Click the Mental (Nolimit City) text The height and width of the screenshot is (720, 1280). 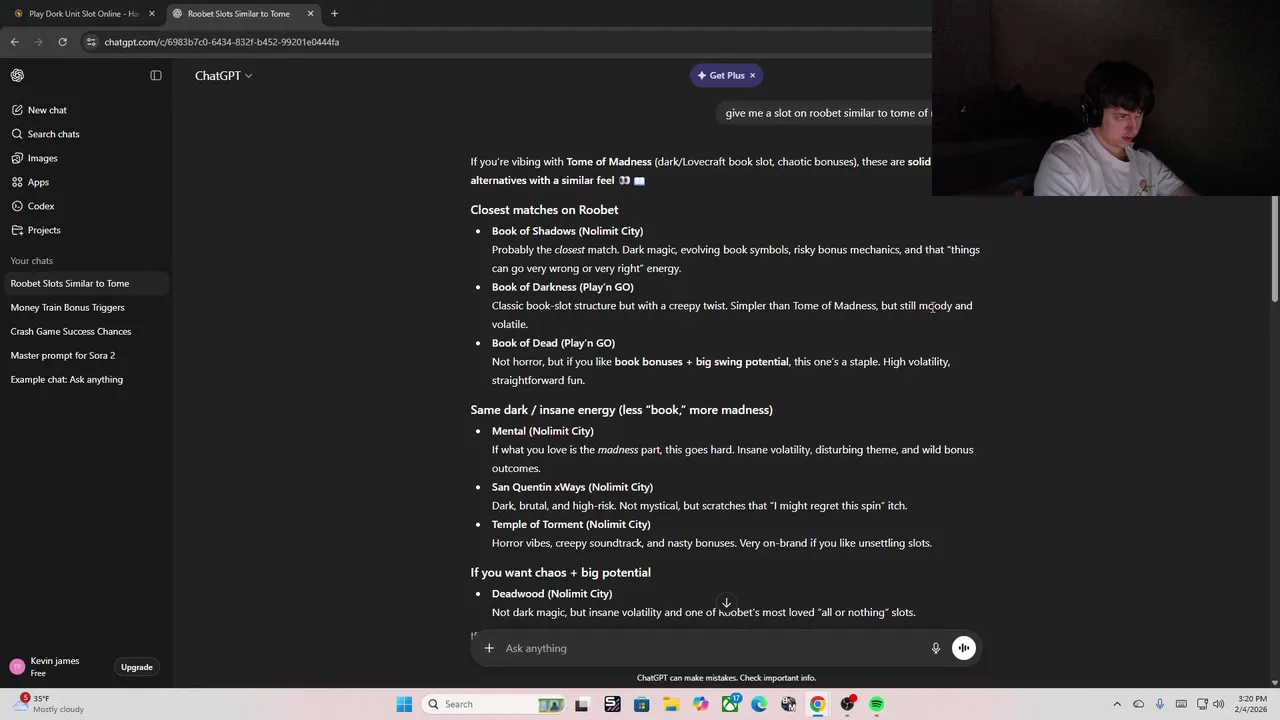click(542, 431)
